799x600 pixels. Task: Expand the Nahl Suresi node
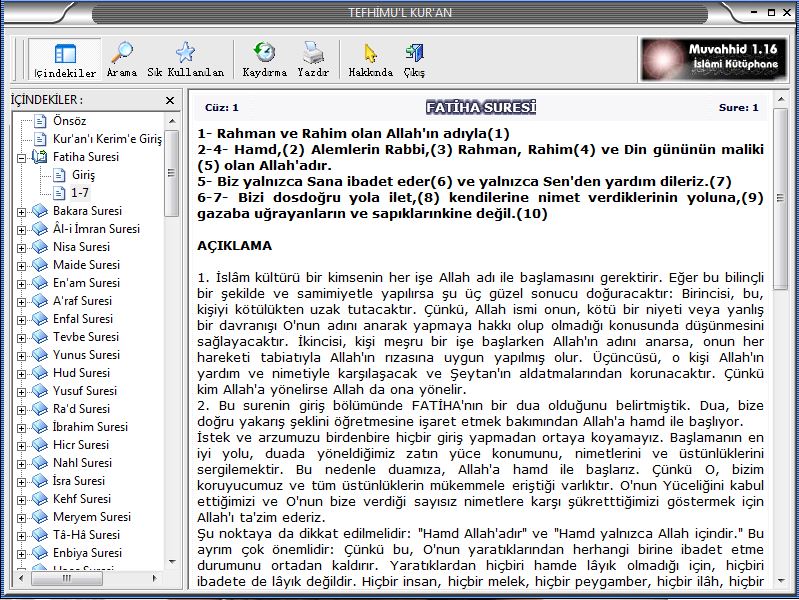tap(21, 464)
